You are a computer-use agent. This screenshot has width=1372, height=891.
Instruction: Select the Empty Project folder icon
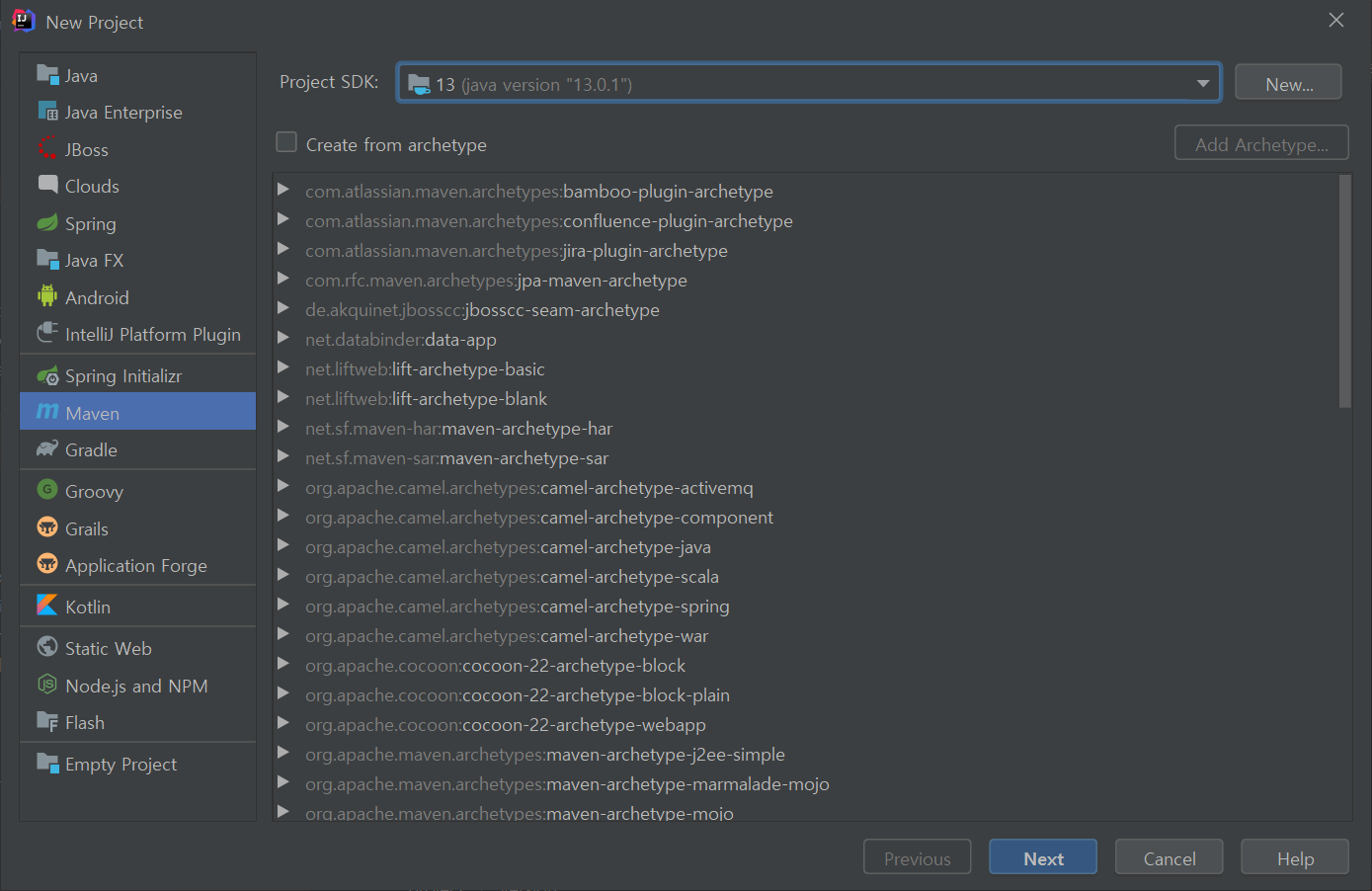click(x=47, y=763)
